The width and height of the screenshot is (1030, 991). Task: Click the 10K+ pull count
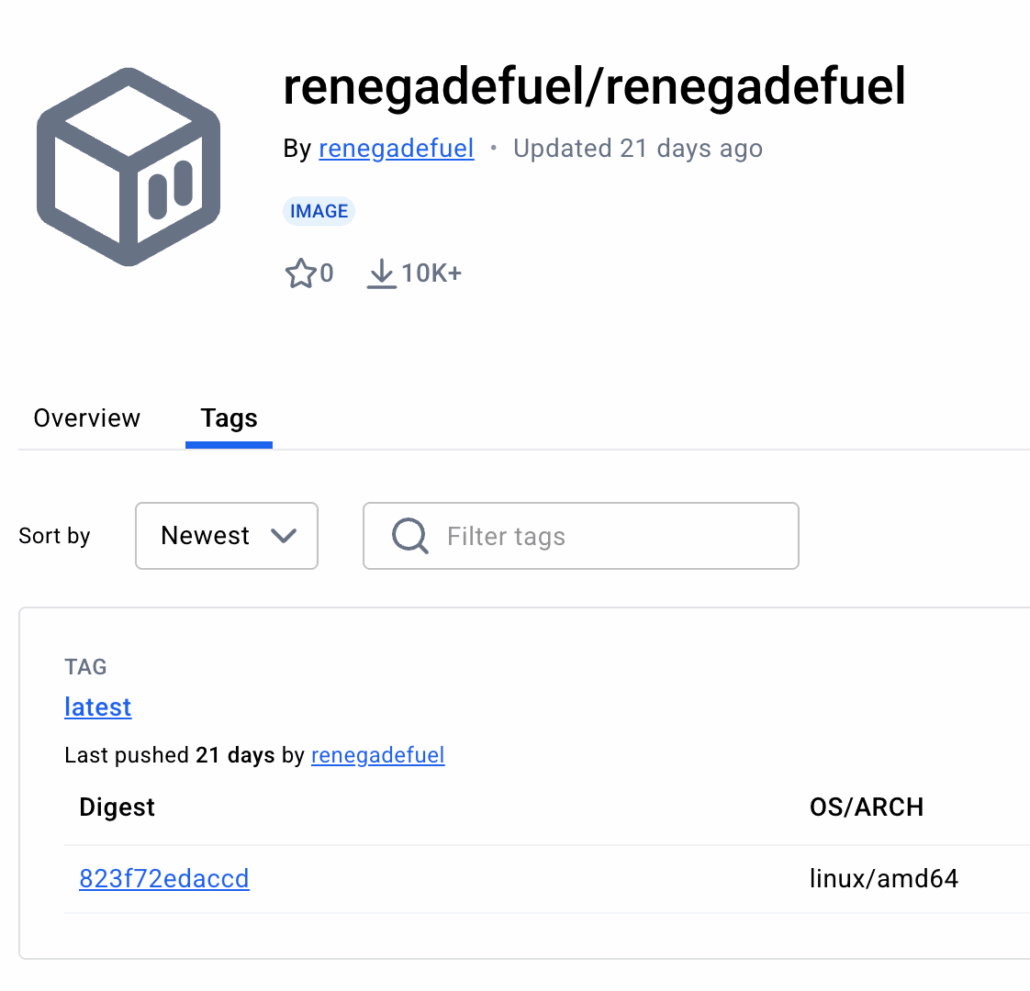click(x=431, y=273)
